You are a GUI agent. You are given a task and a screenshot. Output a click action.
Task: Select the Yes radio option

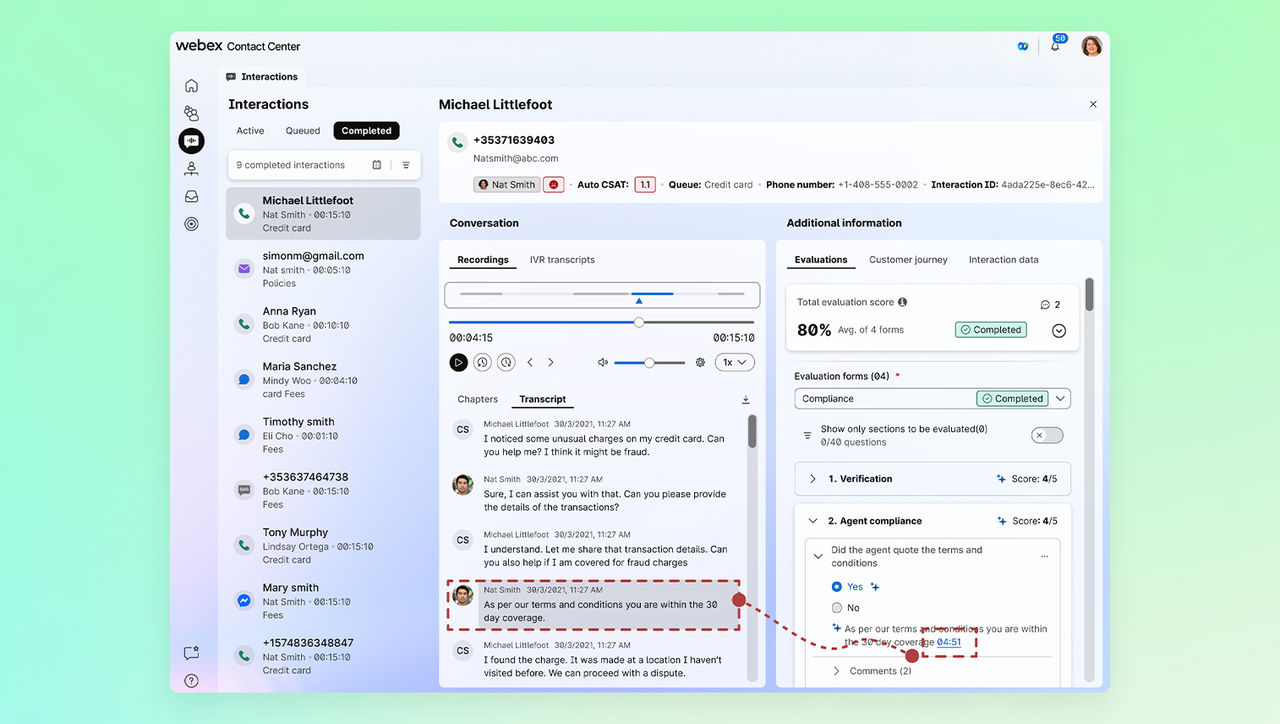tap(837, 587)
